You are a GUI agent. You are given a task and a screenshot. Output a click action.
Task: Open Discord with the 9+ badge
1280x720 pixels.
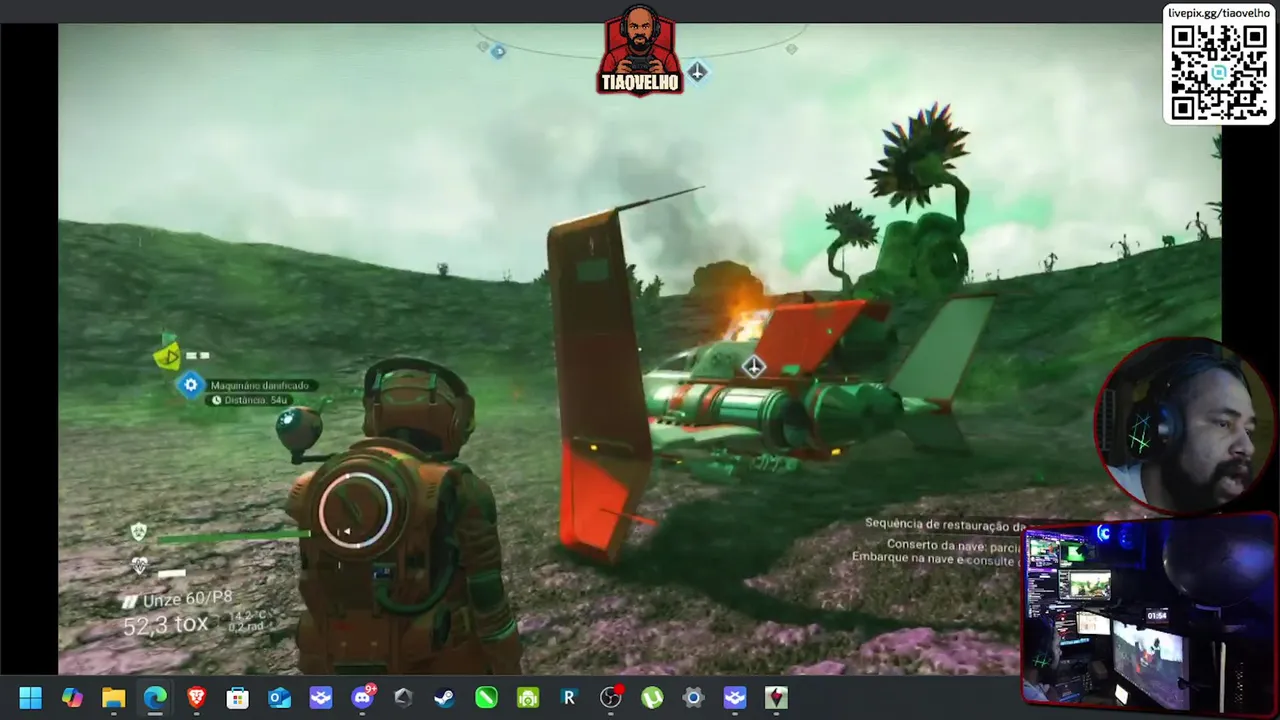(363, 697)
